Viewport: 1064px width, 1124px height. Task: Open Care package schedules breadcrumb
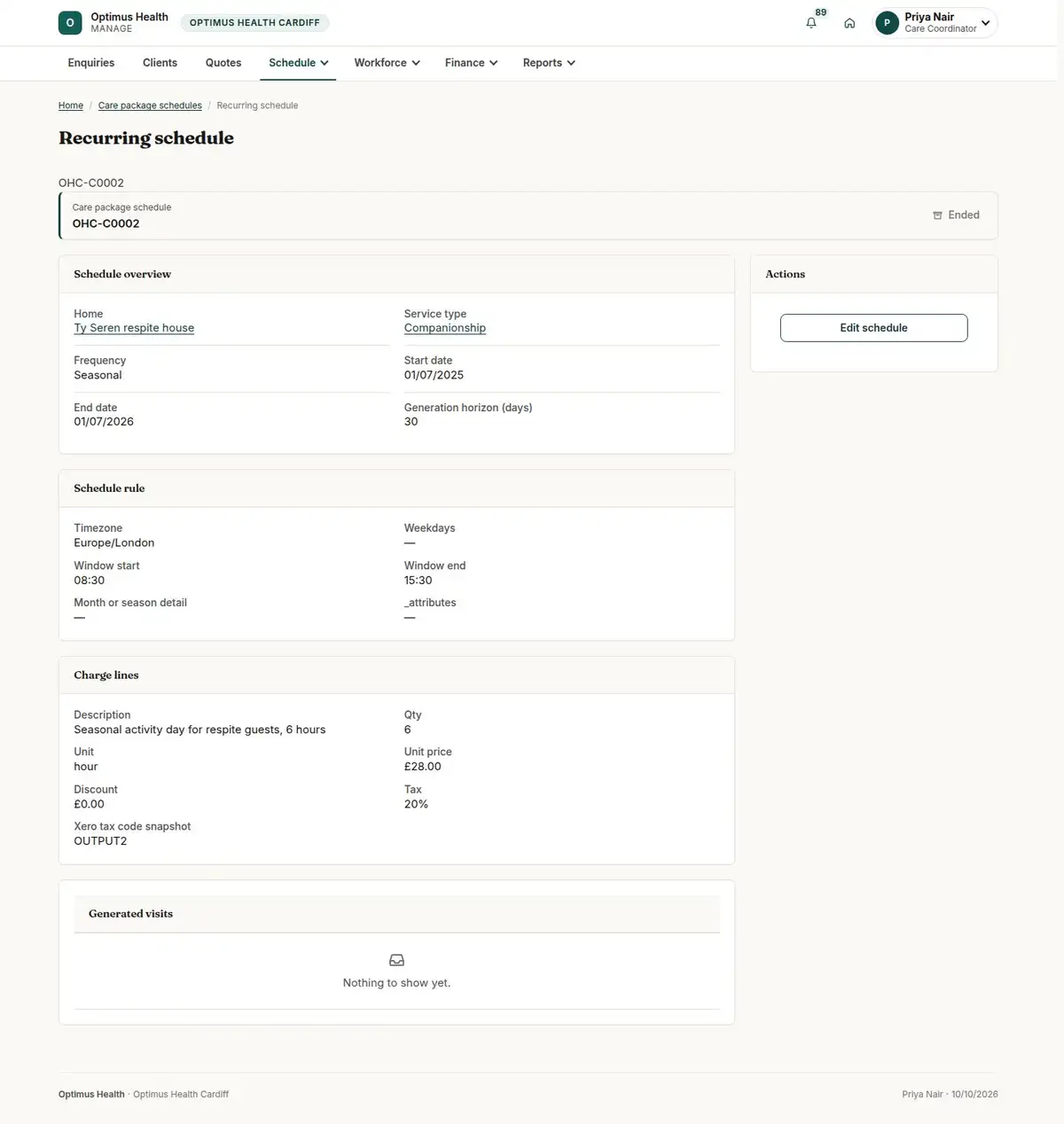pyautogui.click(x=150, y=105)
